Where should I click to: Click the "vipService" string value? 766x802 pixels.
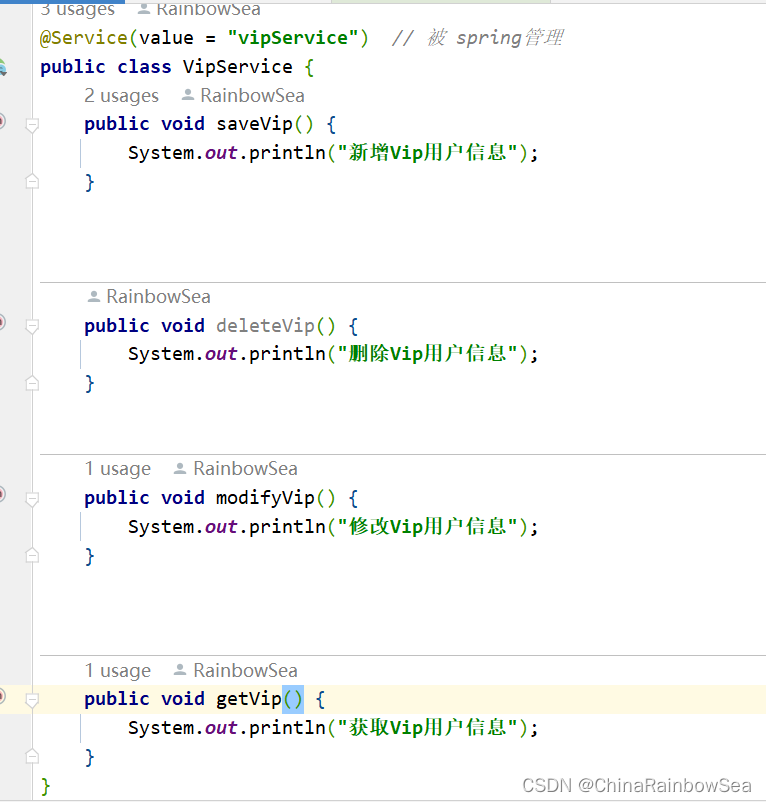click(x=292, y=38)
